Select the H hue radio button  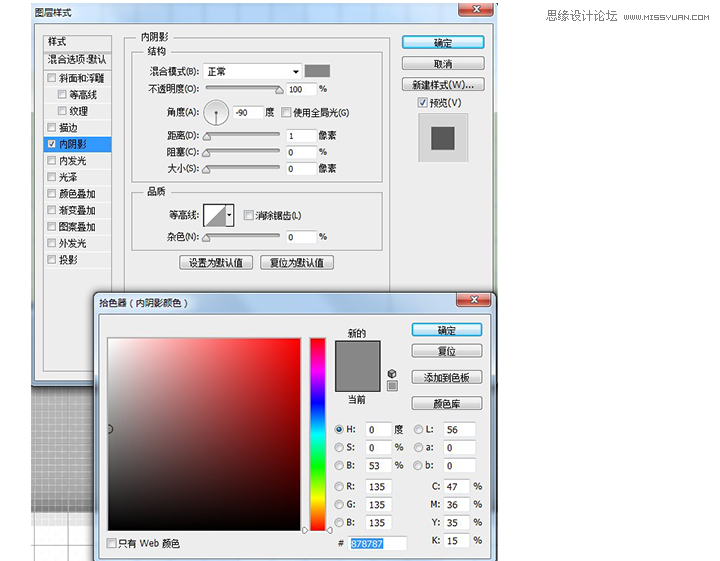pos(339,429)
